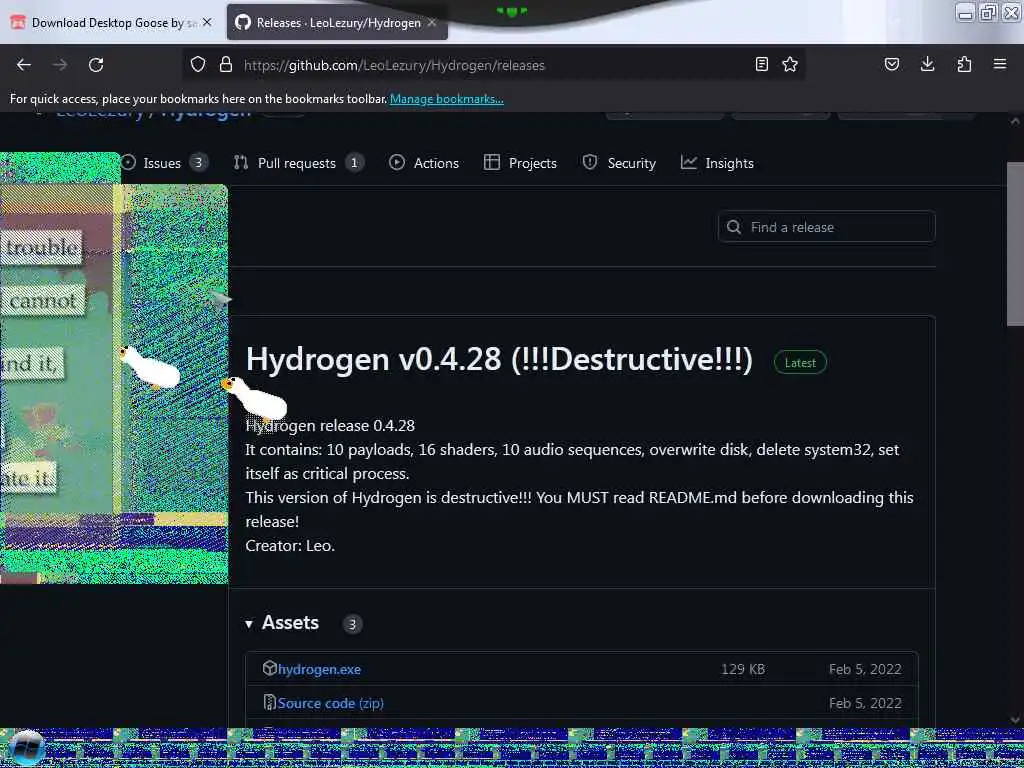Open the Firefox application menu
The height and width of the screenshot is (768, 1024).
click(1000, 64)
